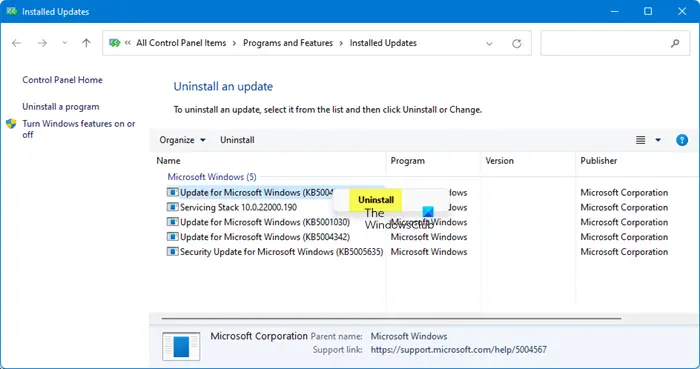Select update KB5004342 row
The height and width of the screenshot is (369, 700).
pos(265,237)
